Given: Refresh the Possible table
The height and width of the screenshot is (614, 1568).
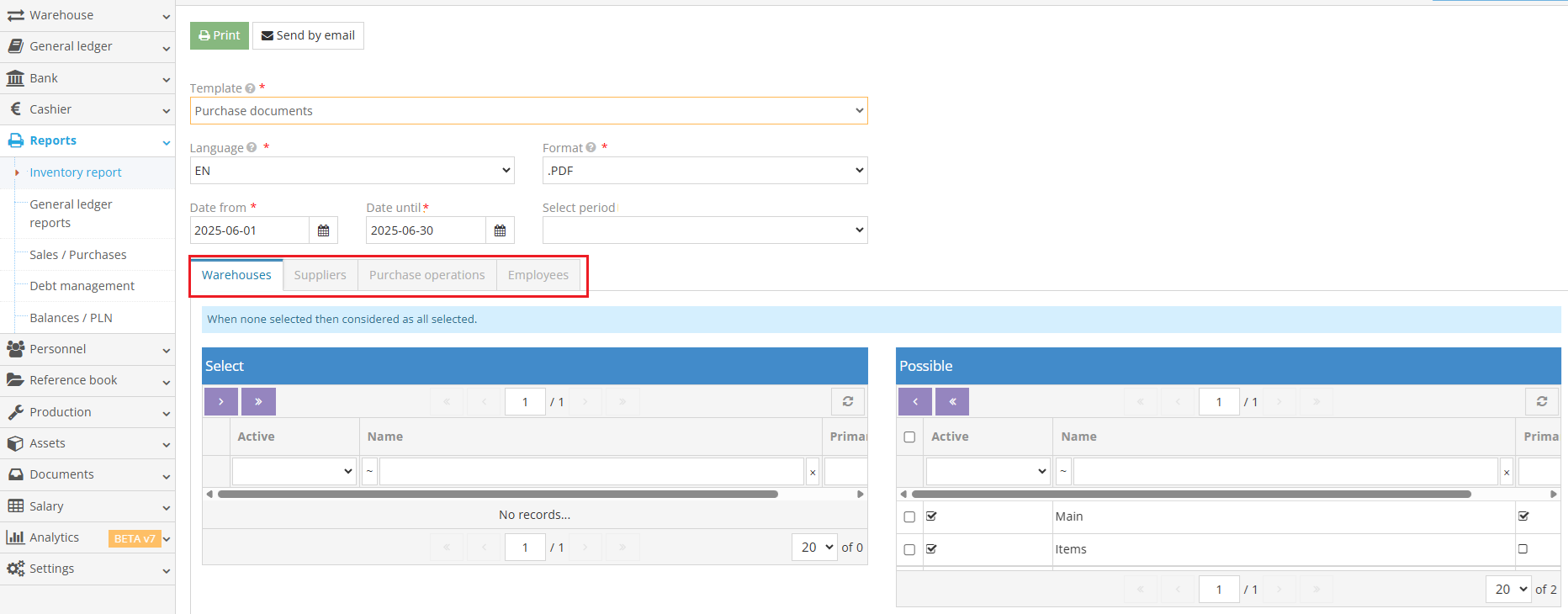Looking at the screenshot, I should coord(1541,402).
